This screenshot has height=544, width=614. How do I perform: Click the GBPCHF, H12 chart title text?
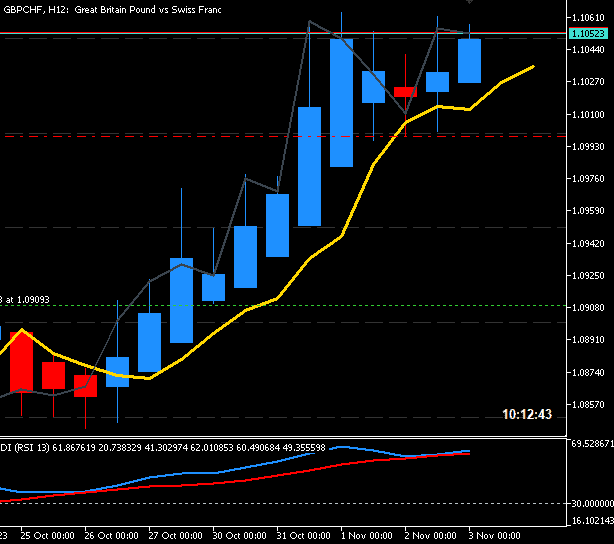click(x=112, y=10)
